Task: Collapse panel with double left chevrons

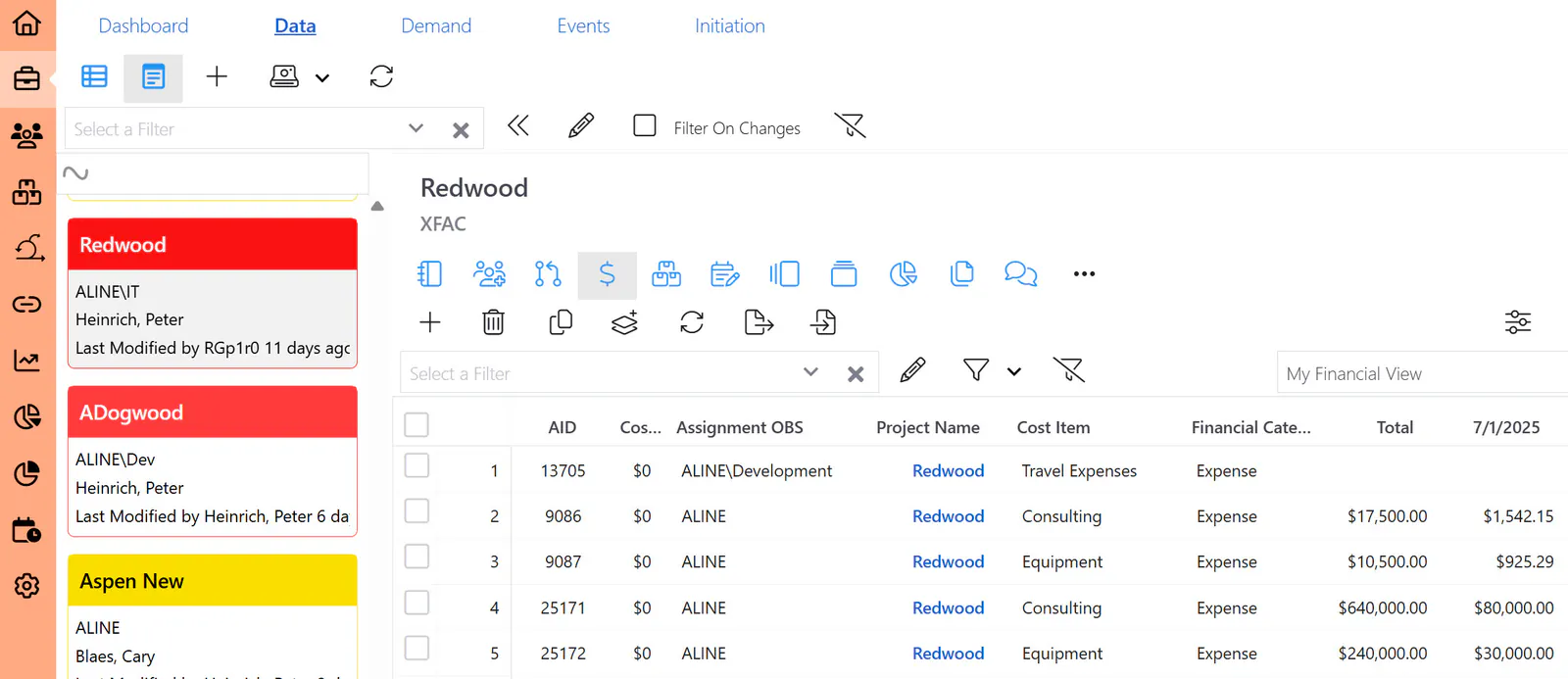Action: coord(518,125)
